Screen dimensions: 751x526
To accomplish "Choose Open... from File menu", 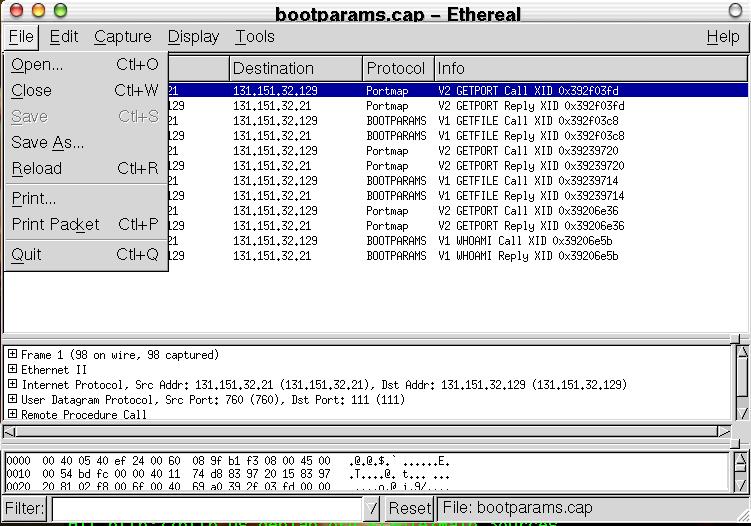I will (85, 65).
